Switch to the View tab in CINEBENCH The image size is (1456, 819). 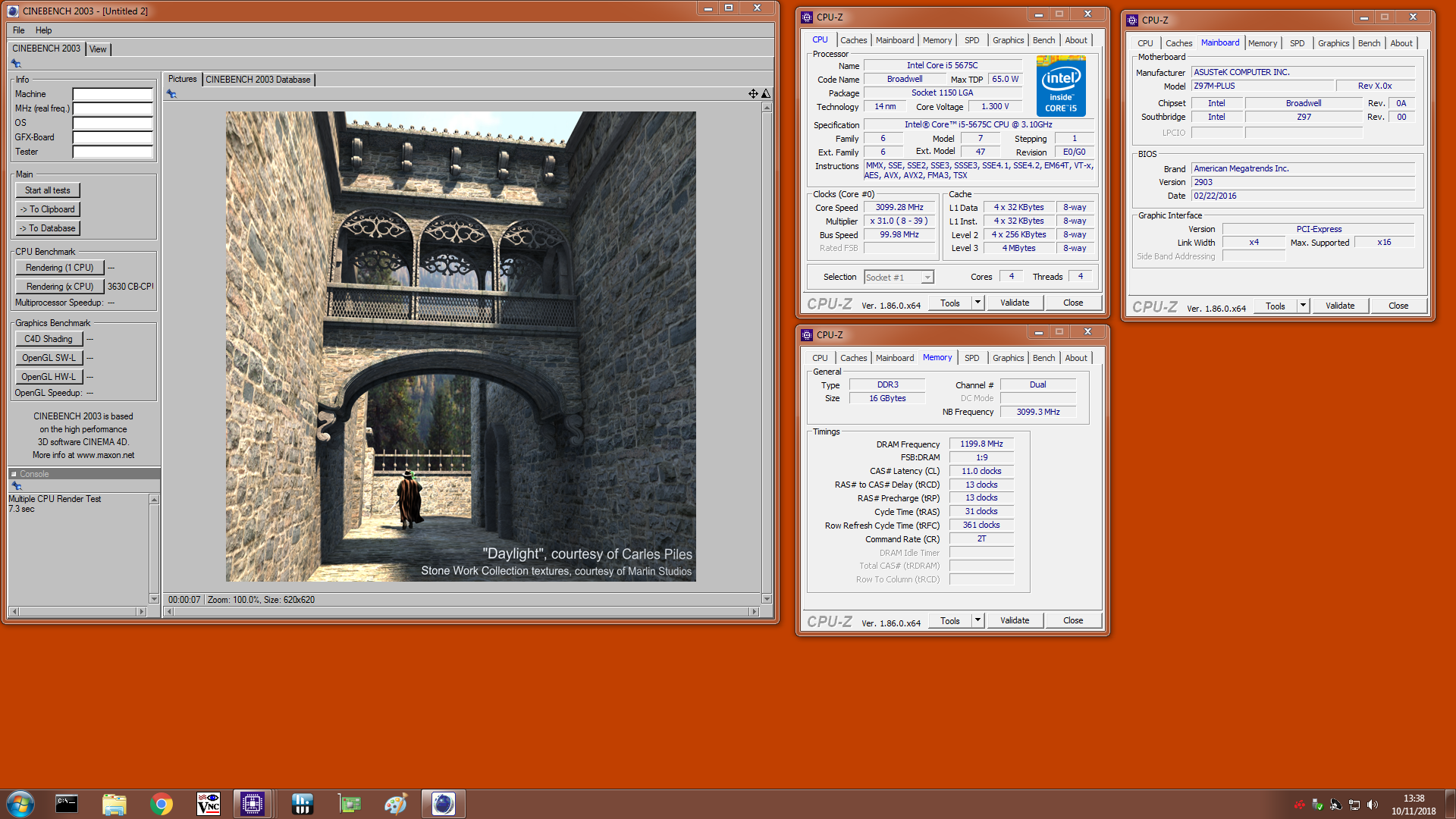(98, 49)
